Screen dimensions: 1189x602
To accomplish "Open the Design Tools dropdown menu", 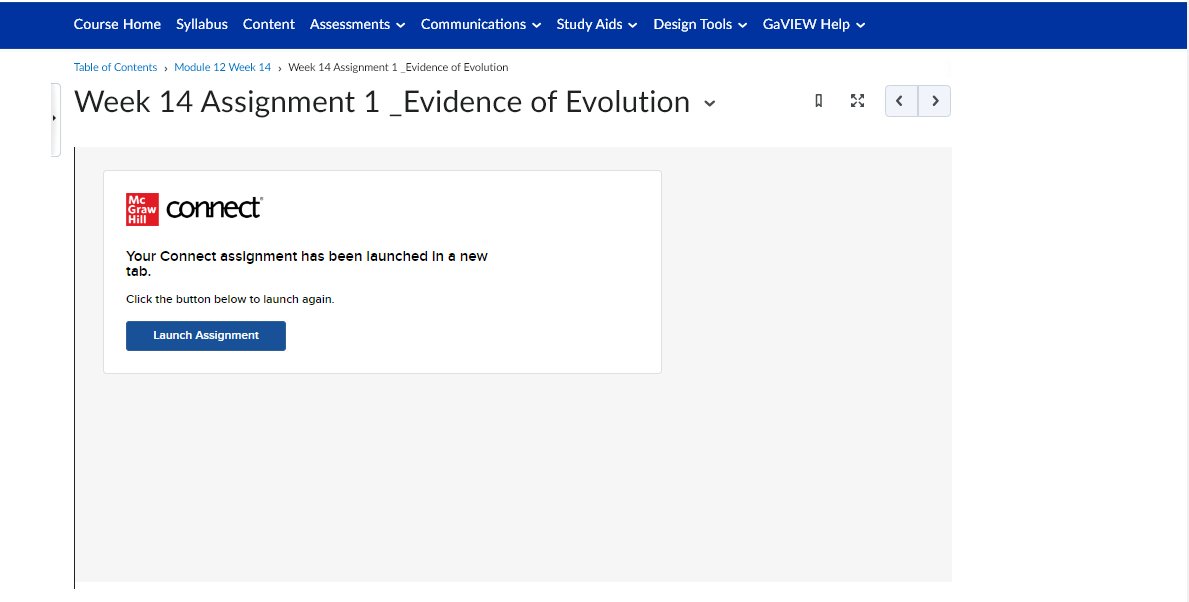I will [x=700, y=24].
